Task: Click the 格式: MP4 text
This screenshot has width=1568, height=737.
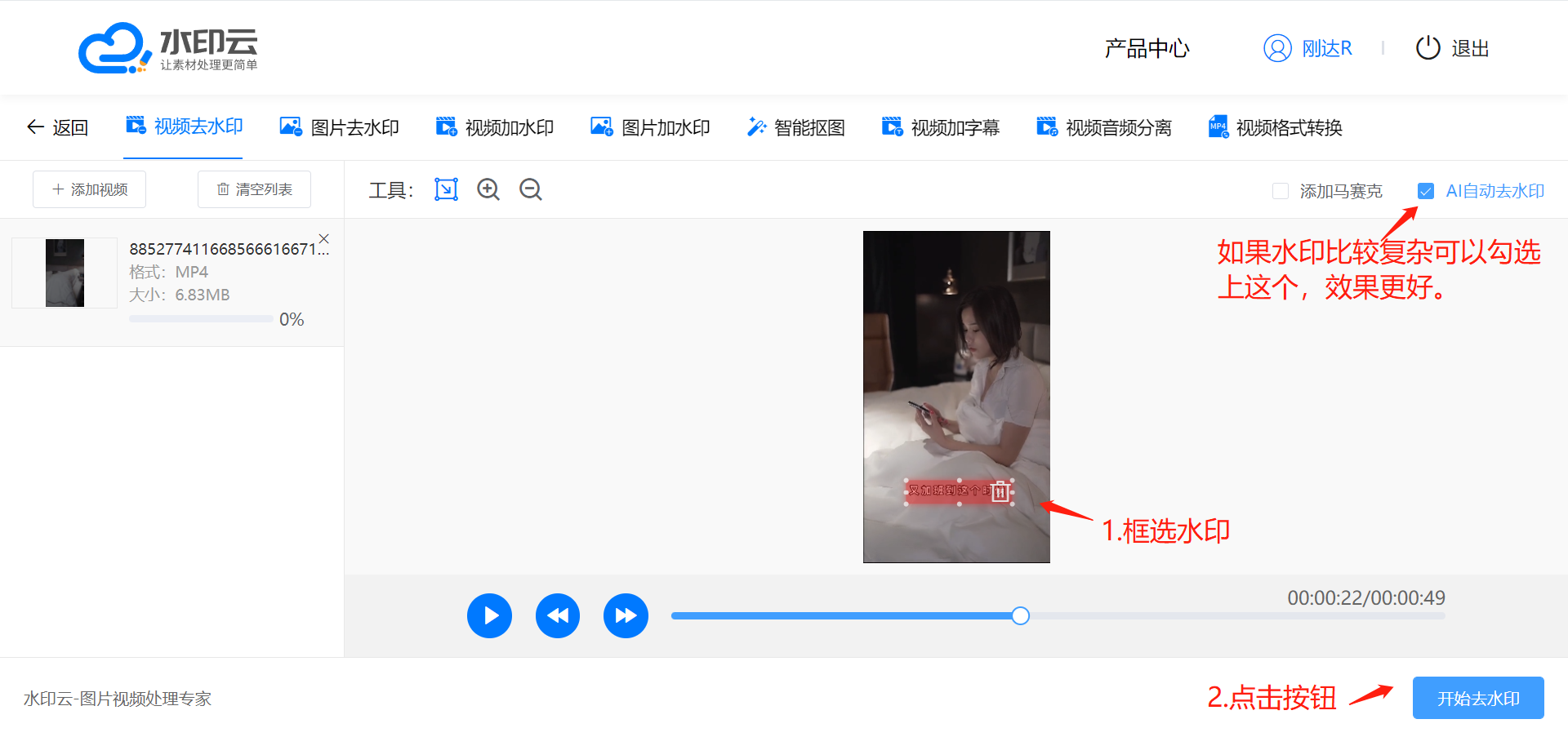Action: click(x=168, y=272)
